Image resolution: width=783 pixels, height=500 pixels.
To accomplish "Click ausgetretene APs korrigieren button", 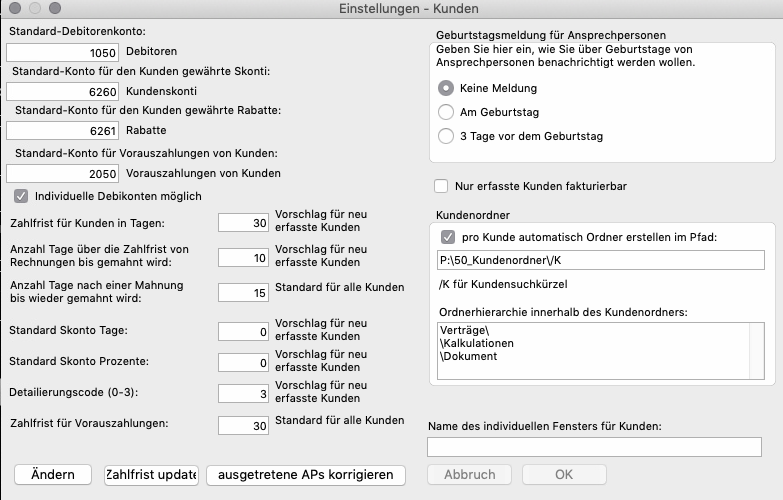I will [306, 474].
